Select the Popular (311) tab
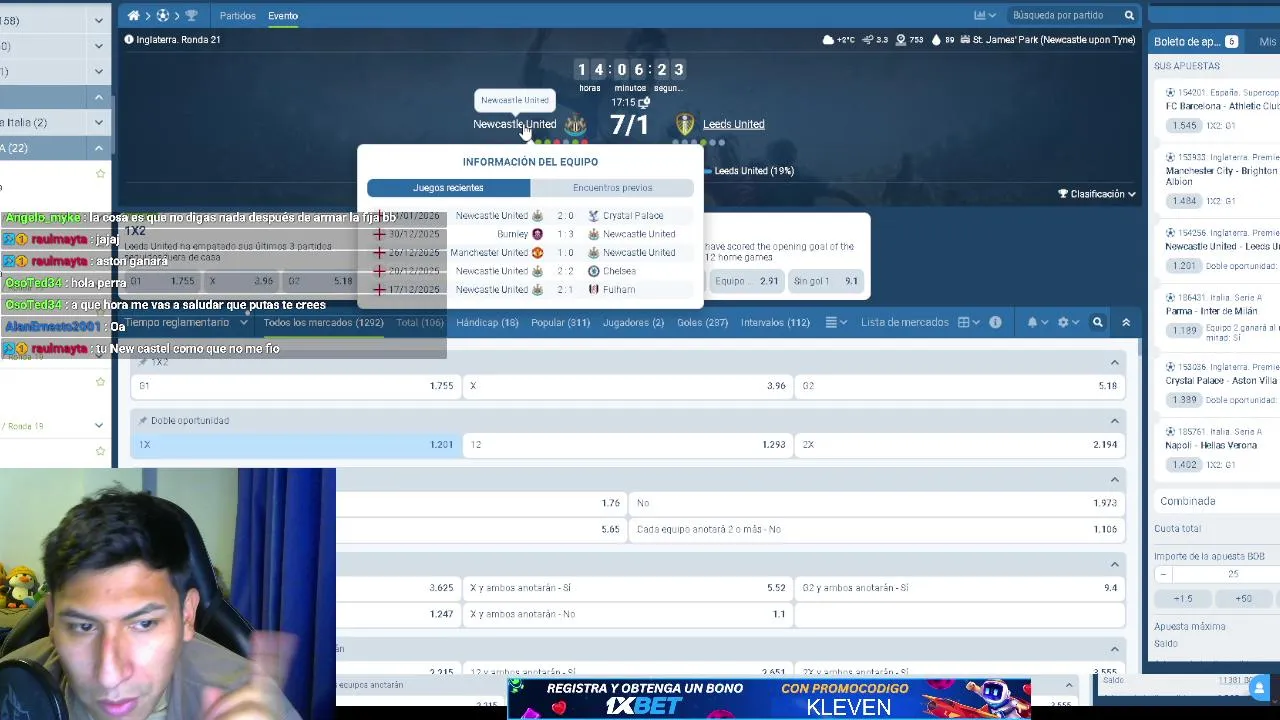The width and height of the screenshot is (1280, 720). (560, 322)
